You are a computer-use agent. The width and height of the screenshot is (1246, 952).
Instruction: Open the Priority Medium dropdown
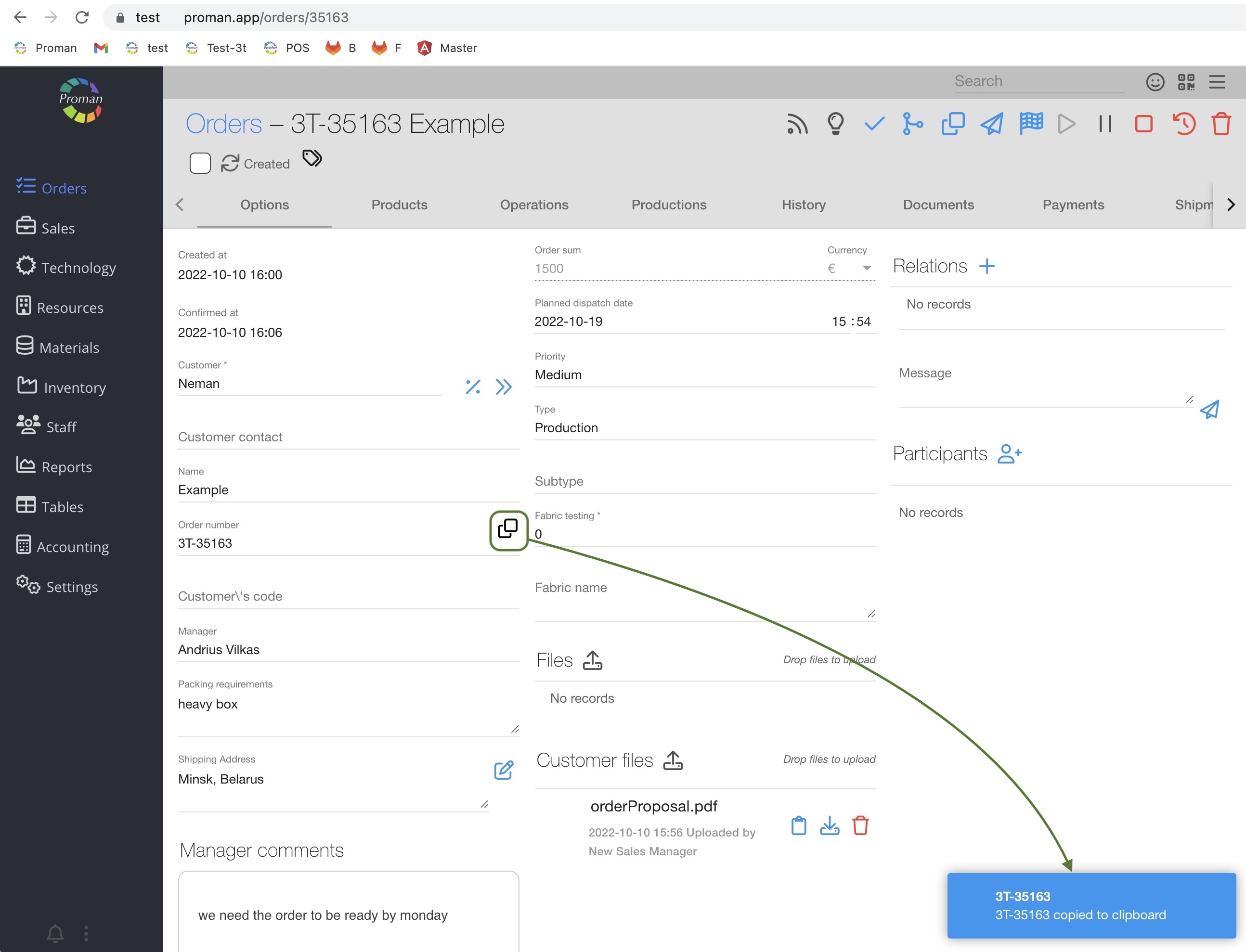(x=704, y=374)
